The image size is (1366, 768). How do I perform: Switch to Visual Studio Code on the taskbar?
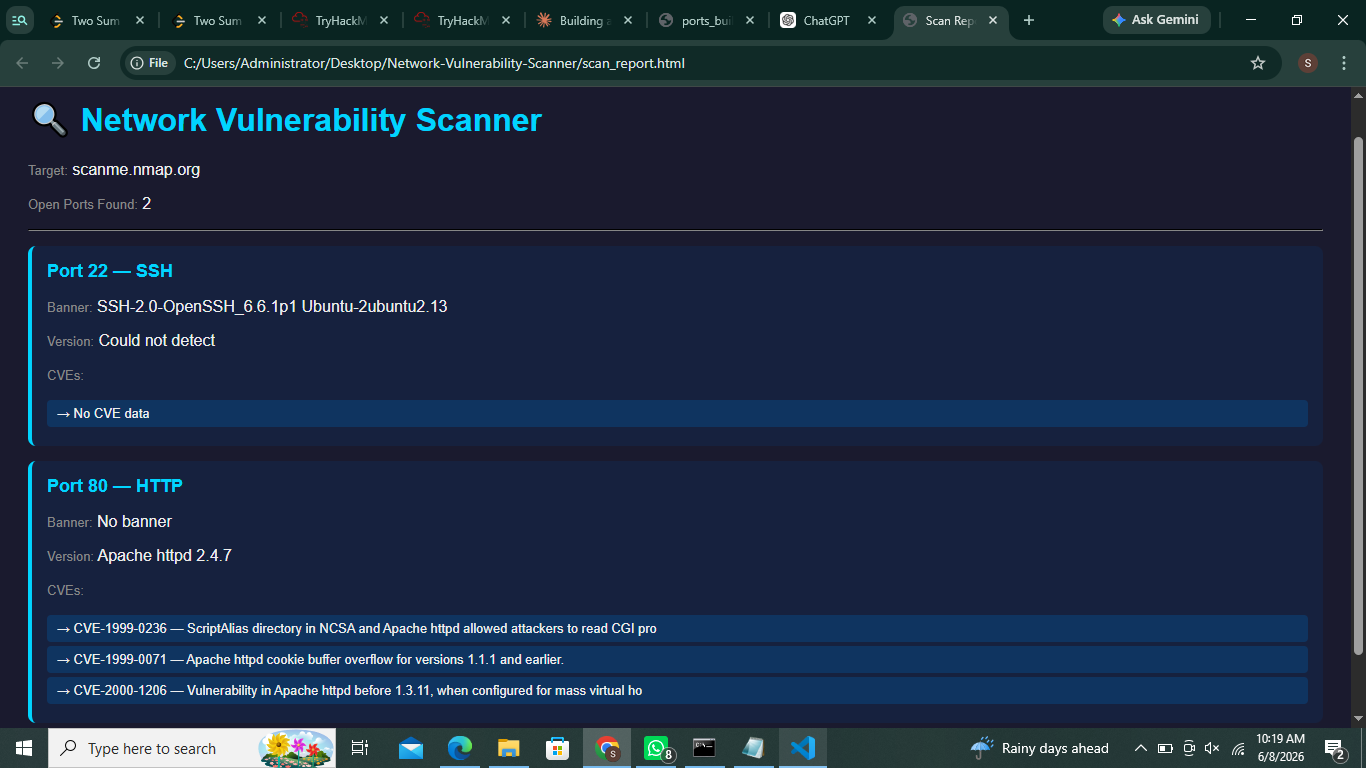pos(803,748)
